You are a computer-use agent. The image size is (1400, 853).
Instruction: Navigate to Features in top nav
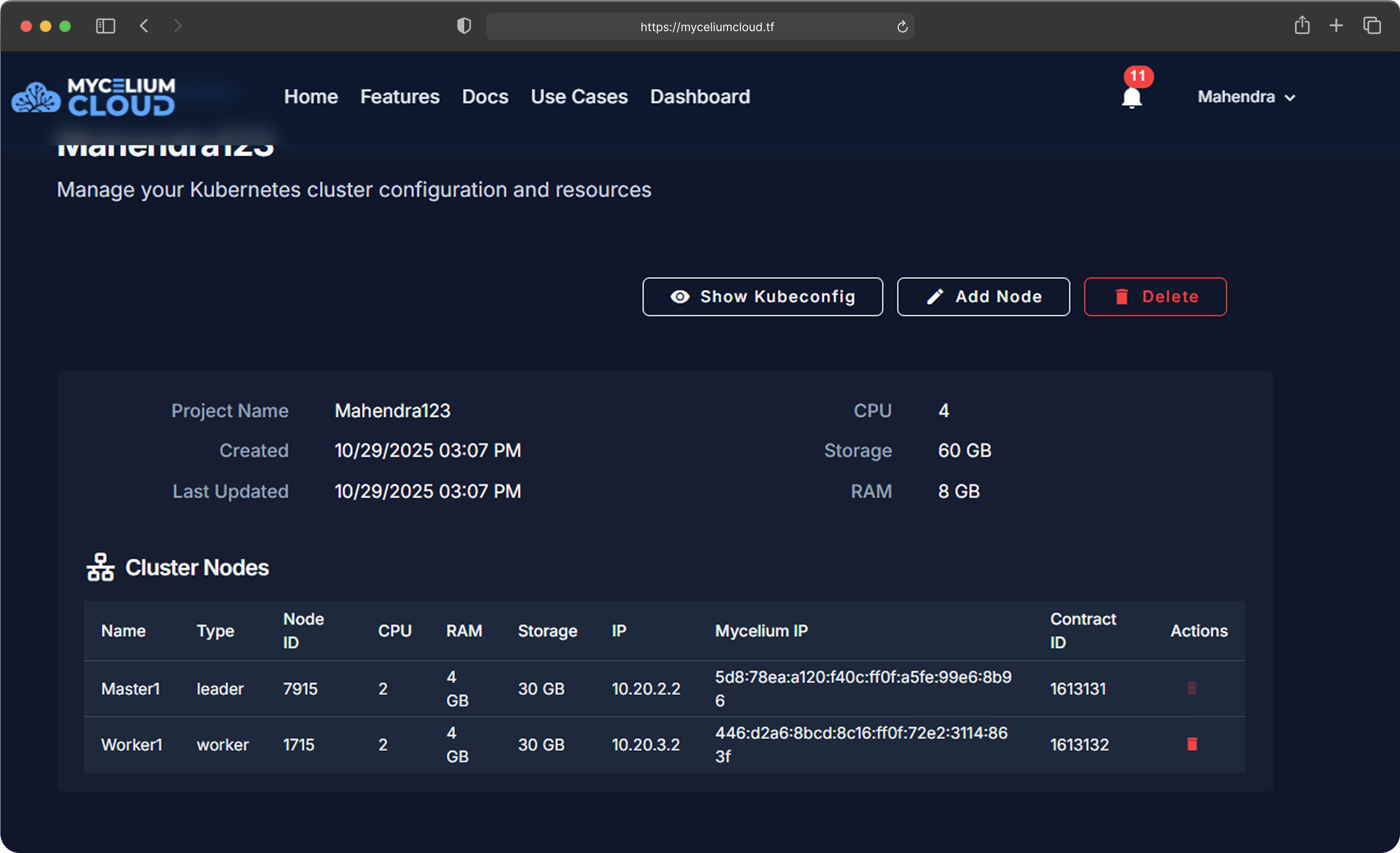[x=399, y=97]
